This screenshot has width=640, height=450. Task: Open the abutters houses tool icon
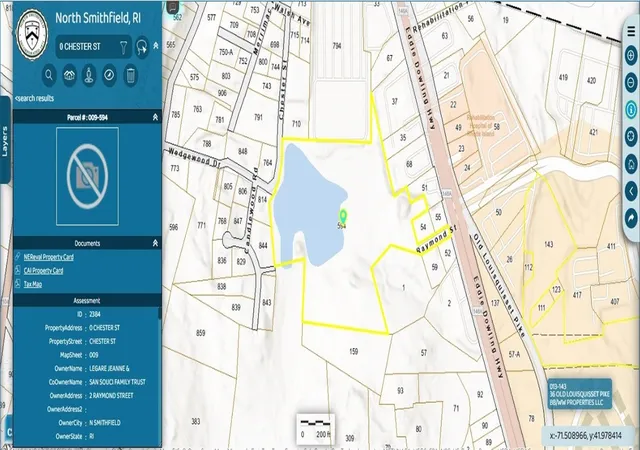[x=69, y=76]
